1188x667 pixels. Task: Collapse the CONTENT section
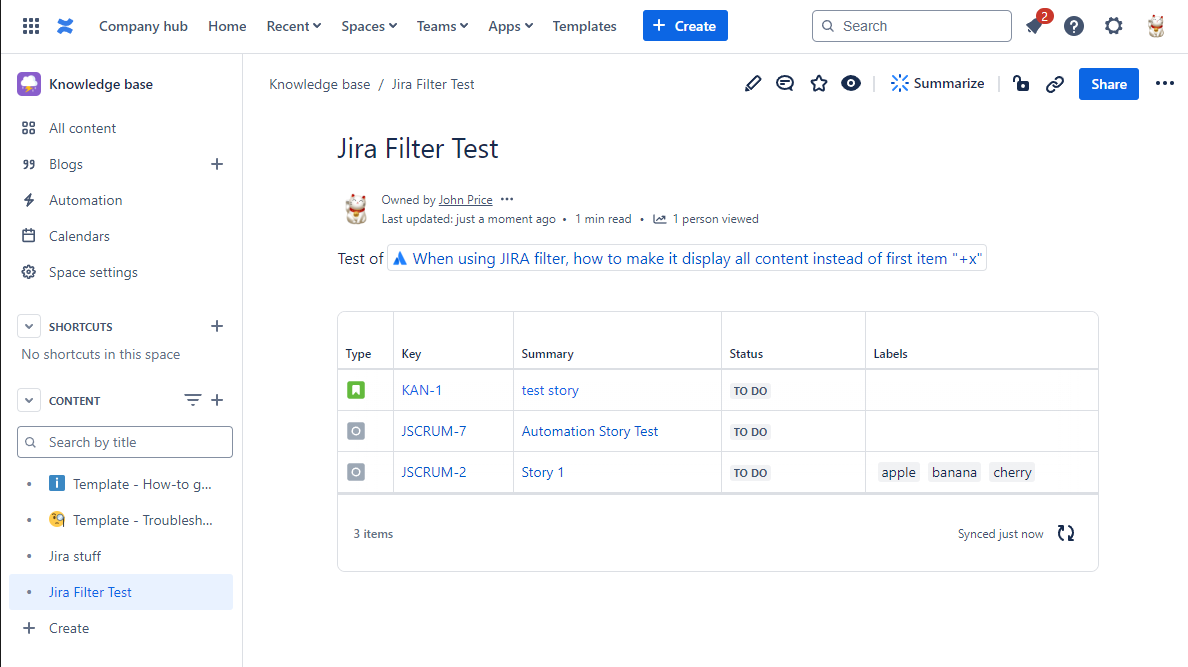(28, 400)
